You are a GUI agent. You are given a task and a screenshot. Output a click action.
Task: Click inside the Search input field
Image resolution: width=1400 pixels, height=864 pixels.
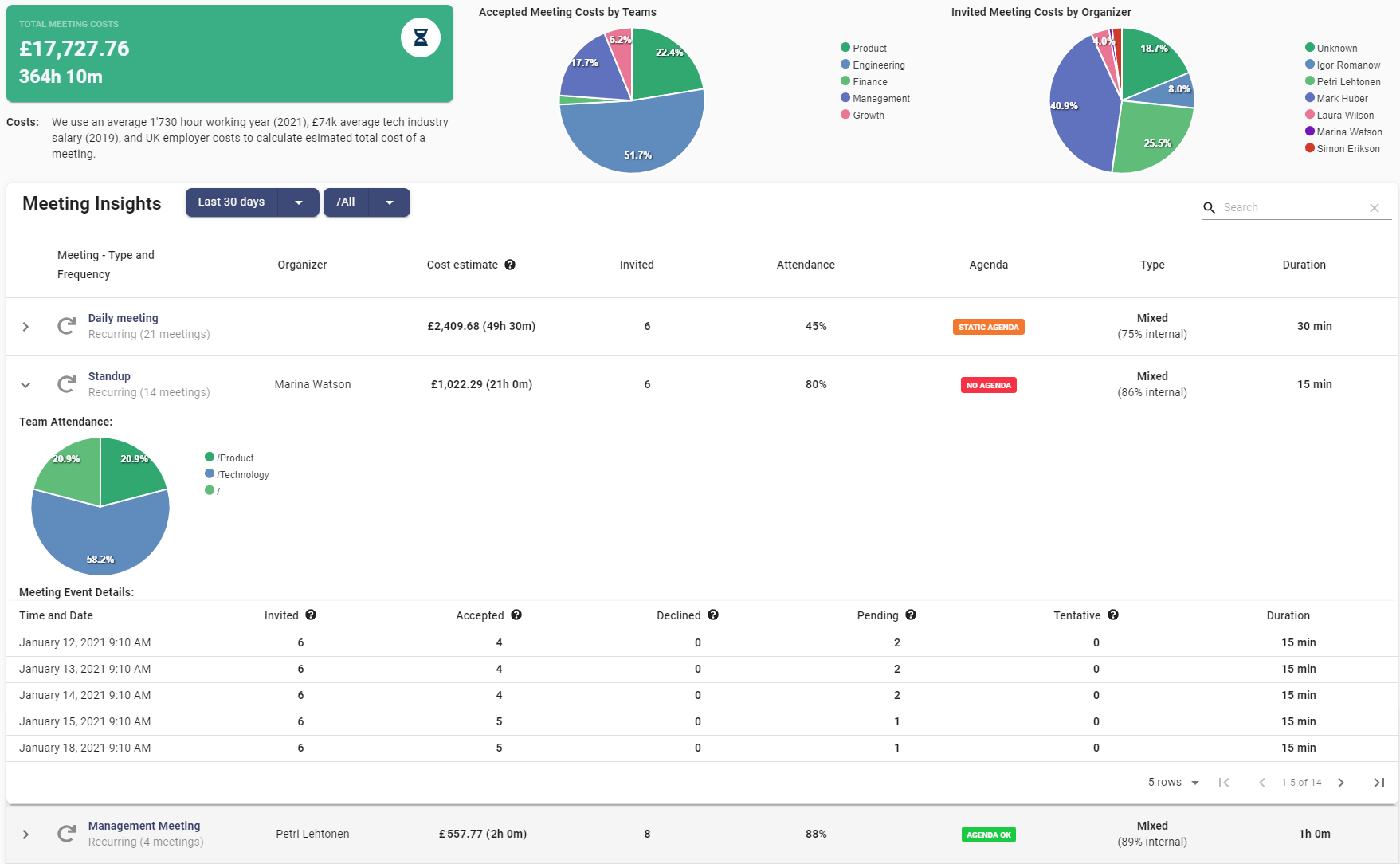point(1275,207)
